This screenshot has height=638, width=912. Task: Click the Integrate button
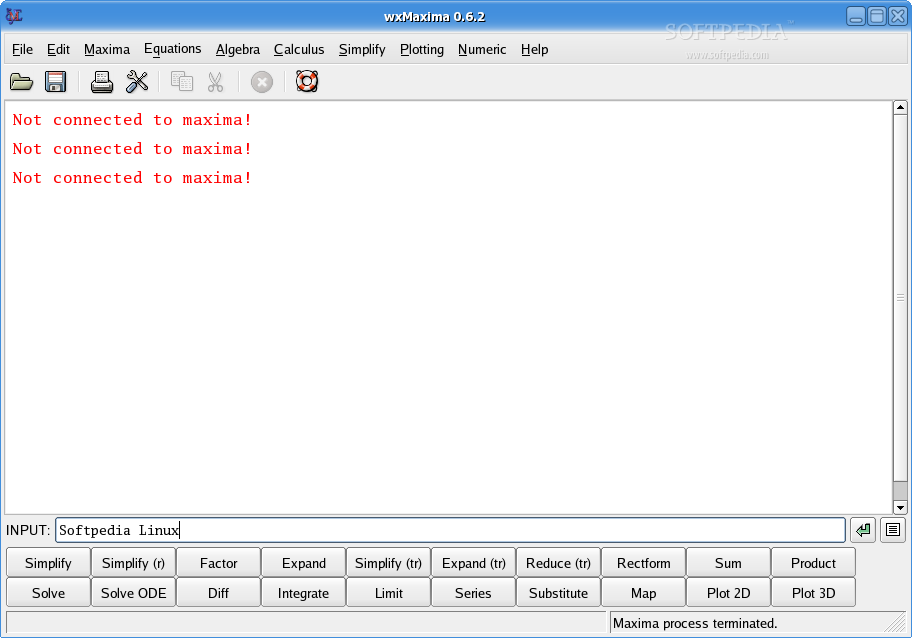304,593
